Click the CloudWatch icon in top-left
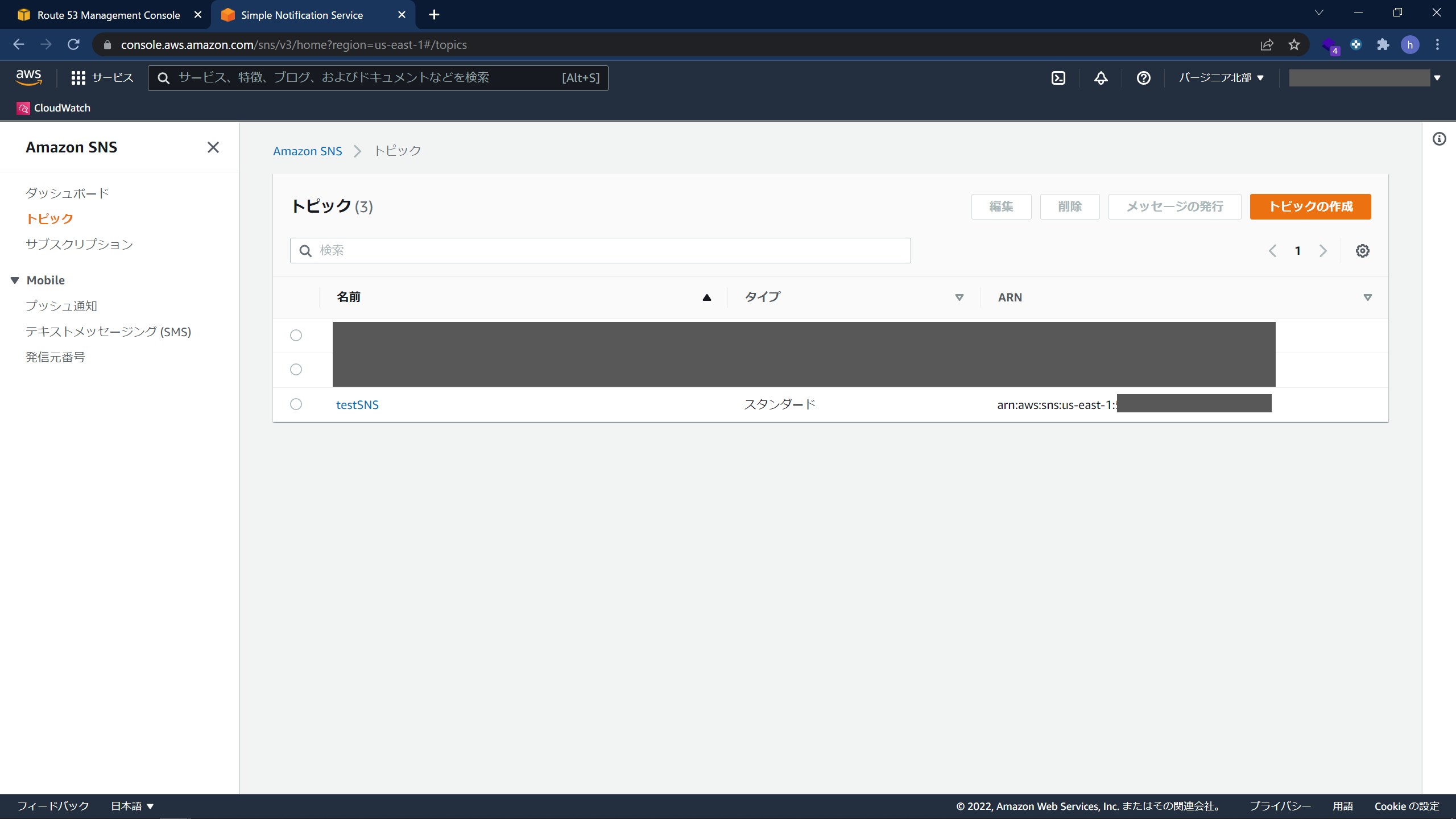Viewport: 1456px width, 819px height. pyautogui.click(x=22, y=108)
